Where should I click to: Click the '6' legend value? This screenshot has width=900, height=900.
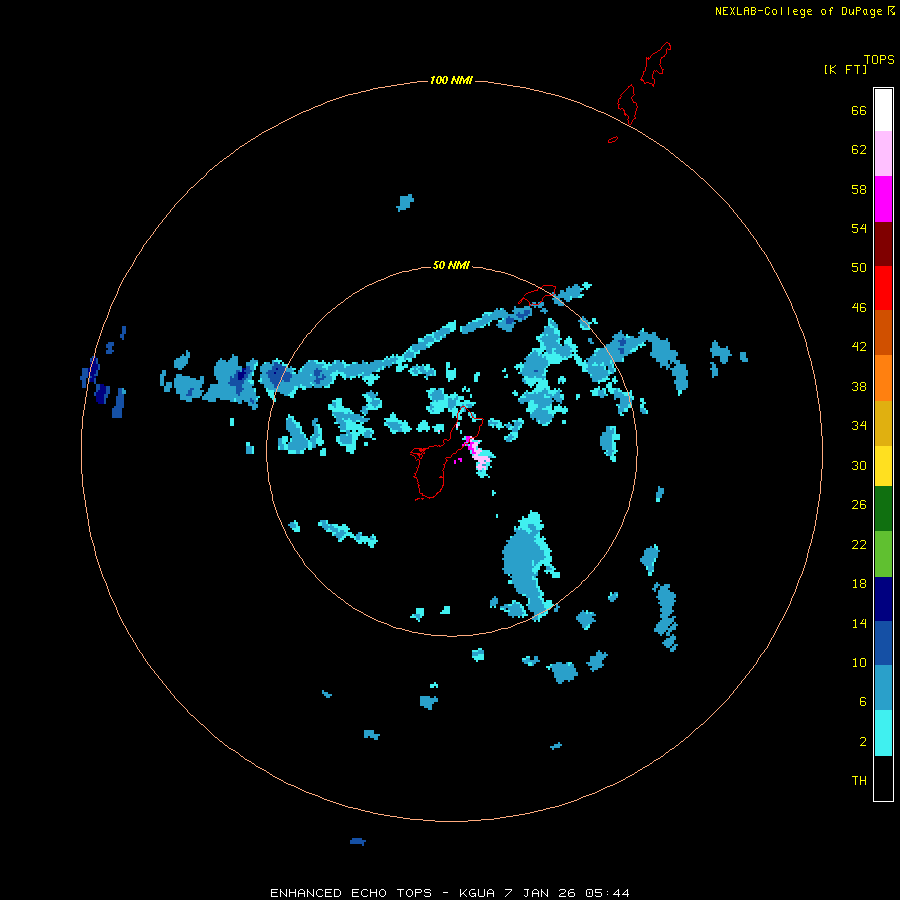point(863,702)
